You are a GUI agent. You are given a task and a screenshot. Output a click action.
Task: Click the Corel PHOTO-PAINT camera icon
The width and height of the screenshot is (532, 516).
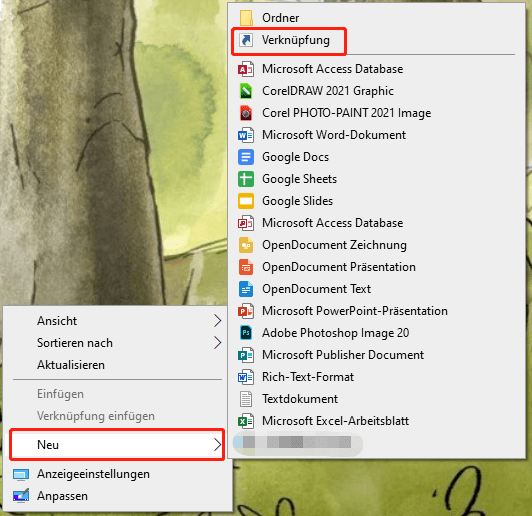[246, 113]
